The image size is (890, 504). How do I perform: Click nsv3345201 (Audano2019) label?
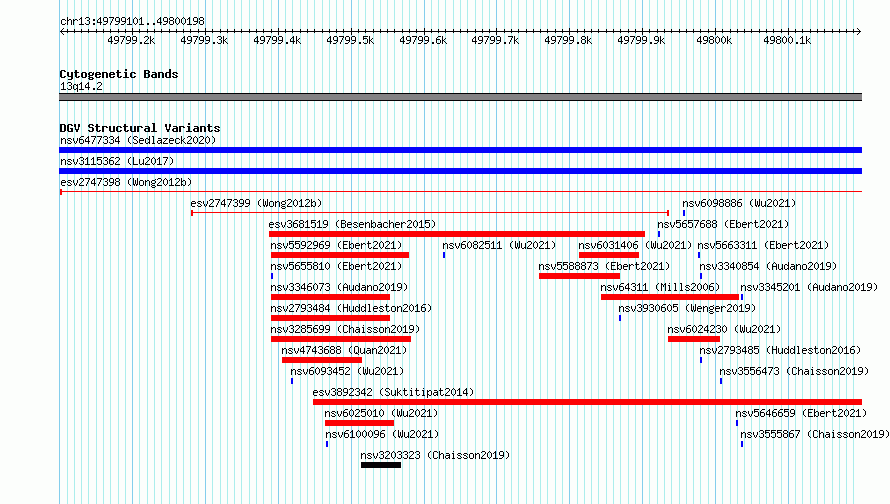click(809, 287)
